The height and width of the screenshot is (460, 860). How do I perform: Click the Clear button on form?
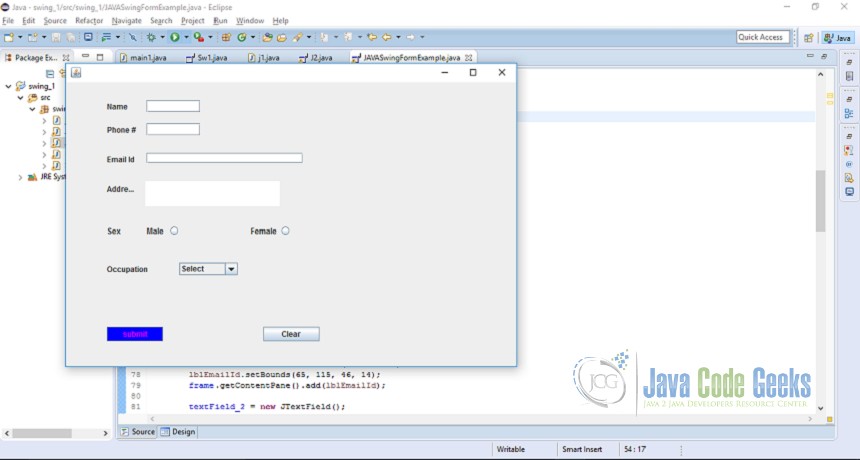click(291, 334)
